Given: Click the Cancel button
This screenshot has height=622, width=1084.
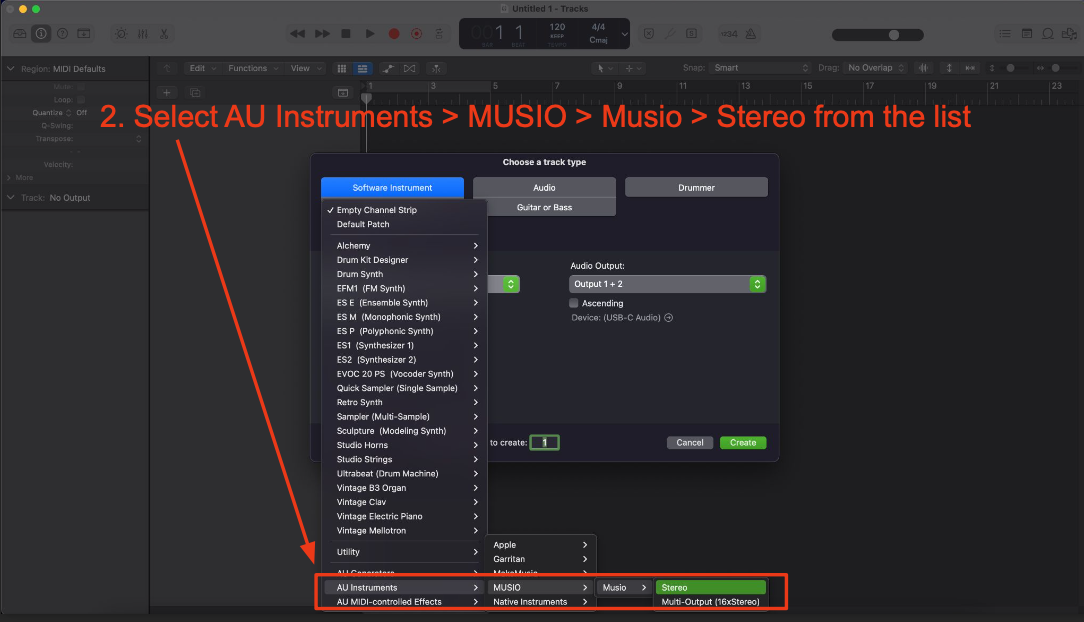Looking at the screenshot, I should point(690,442).
